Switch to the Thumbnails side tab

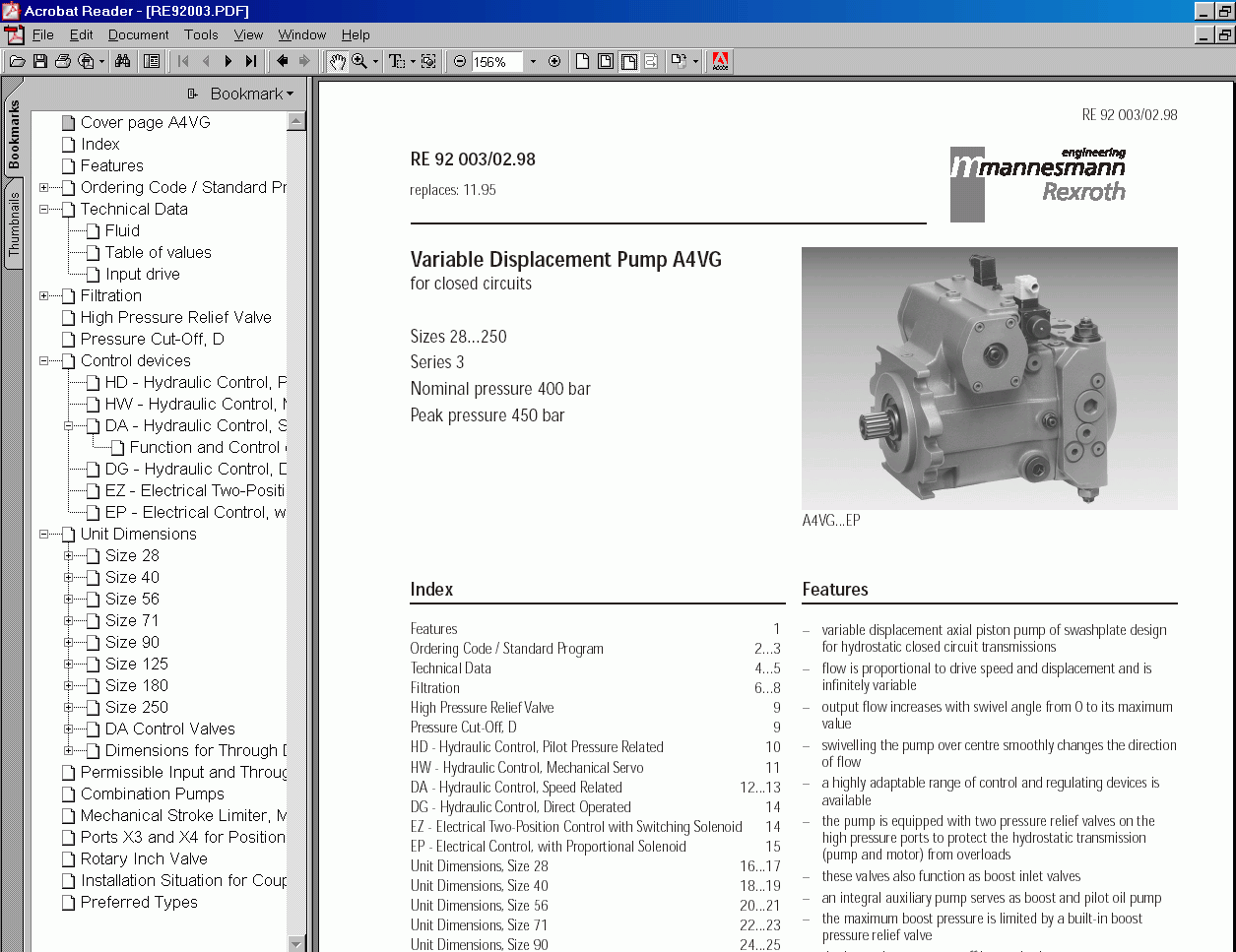tap(14, 224)
